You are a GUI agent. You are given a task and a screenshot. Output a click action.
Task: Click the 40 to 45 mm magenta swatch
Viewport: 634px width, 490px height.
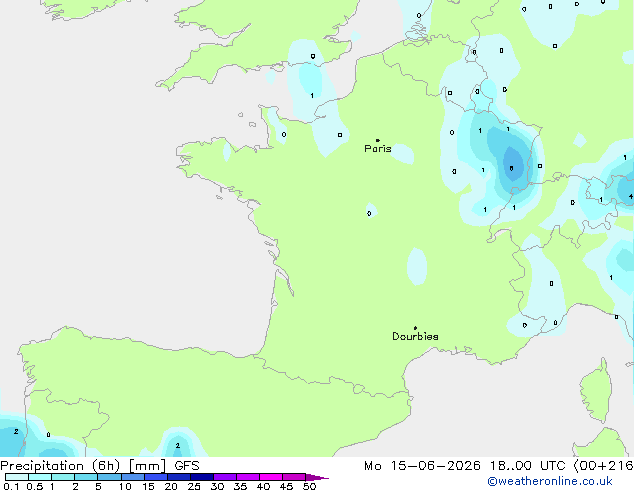click(x=271, y=477)
